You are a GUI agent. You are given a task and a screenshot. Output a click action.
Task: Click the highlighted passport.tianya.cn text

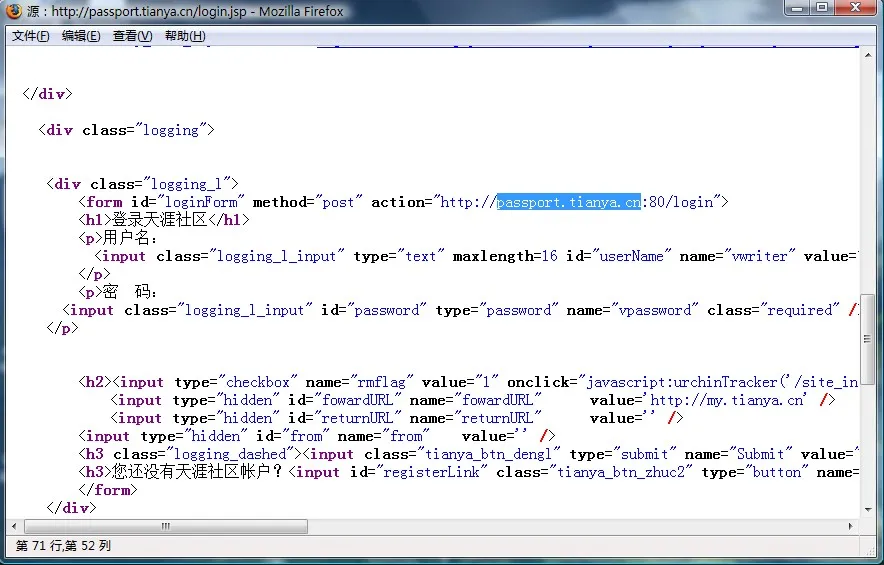pos(569,202)
